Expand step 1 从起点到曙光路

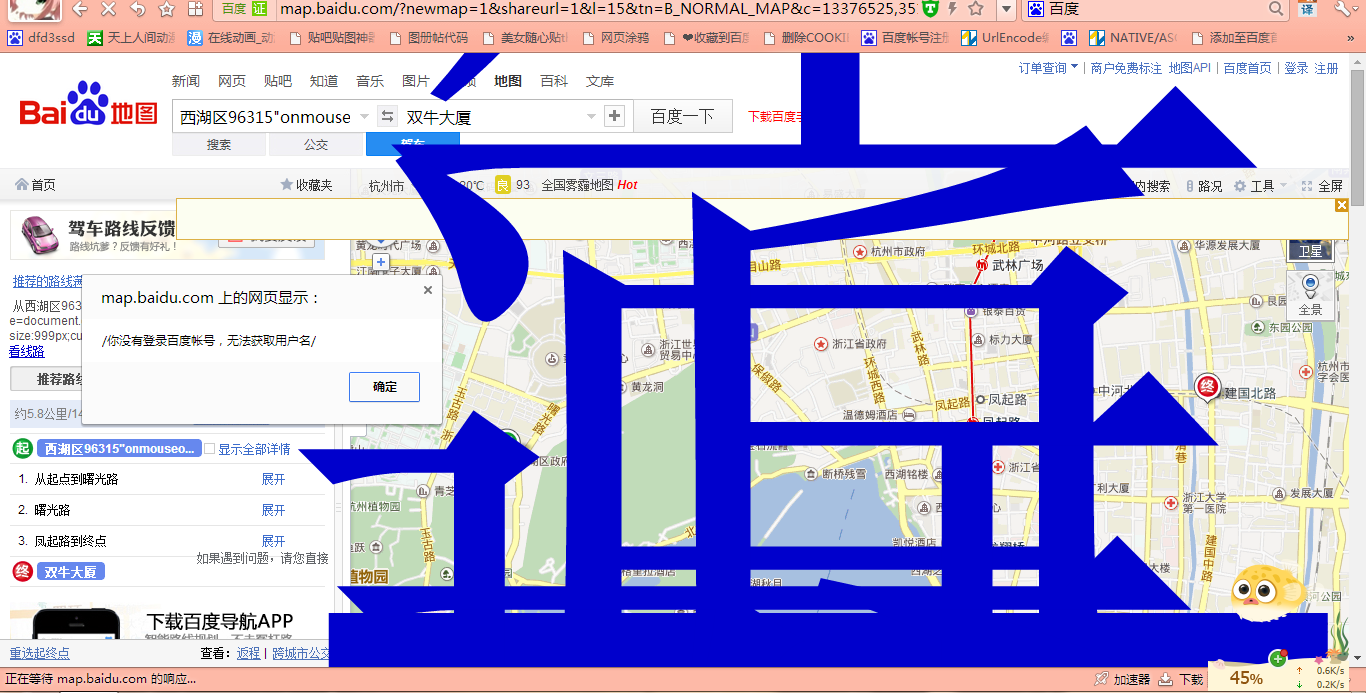tap(273, 479)
